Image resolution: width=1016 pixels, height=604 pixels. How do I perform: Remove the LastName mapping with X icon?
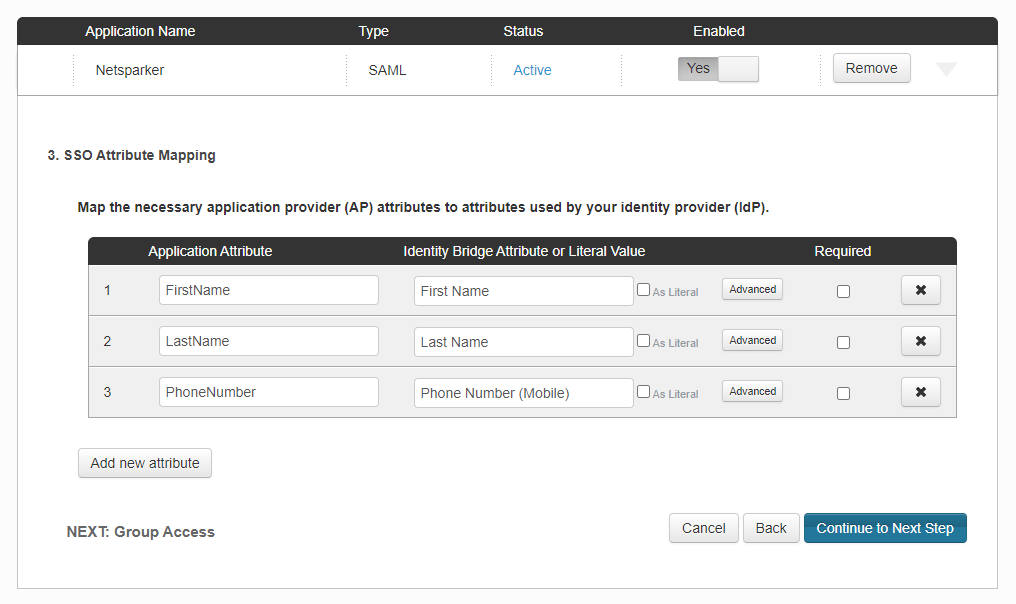click(920, 341)
